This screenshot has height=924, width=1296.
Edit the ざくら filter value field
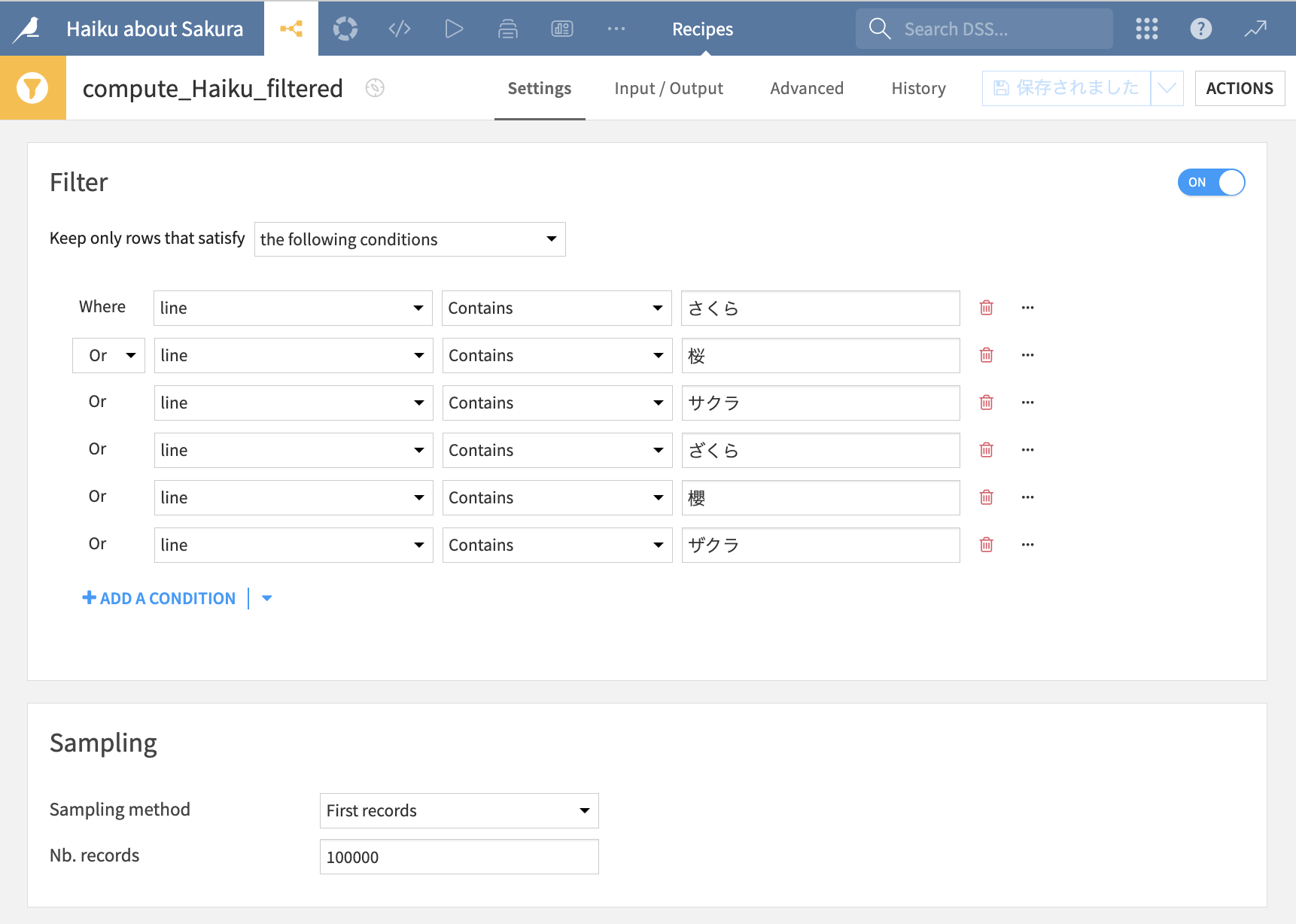(821, 450)
